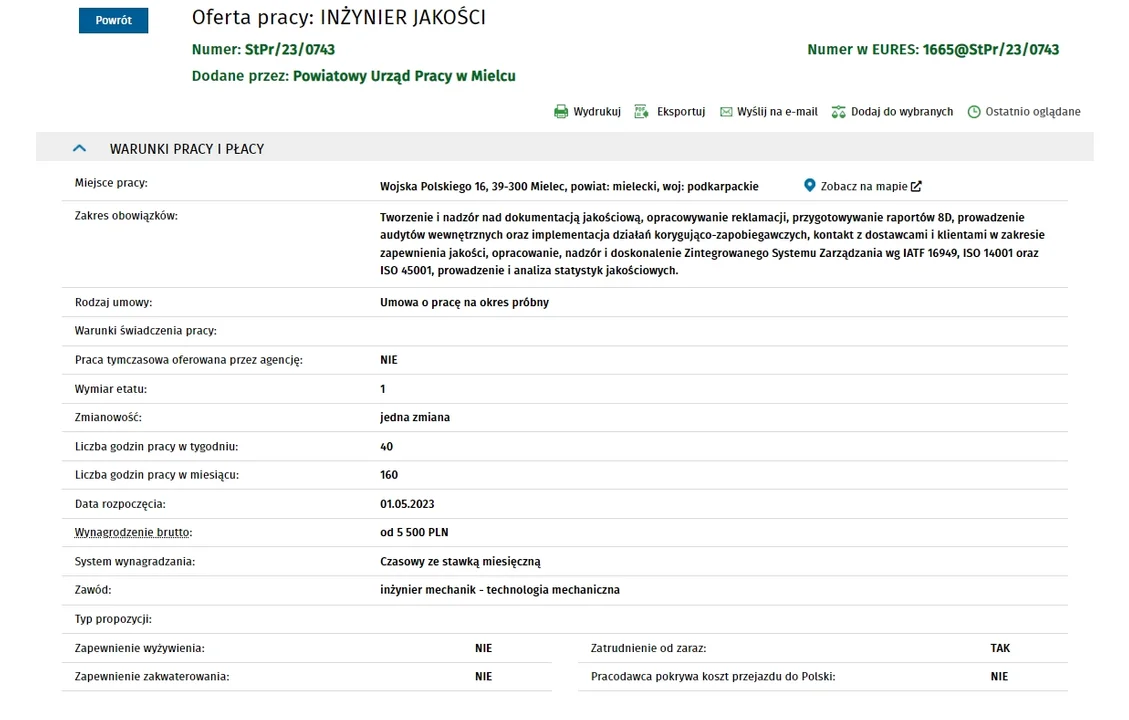Click NIE value for Zapewnienie zakwaterowania
Viewport: 1129px width, 720px height.
coord(484,676)
